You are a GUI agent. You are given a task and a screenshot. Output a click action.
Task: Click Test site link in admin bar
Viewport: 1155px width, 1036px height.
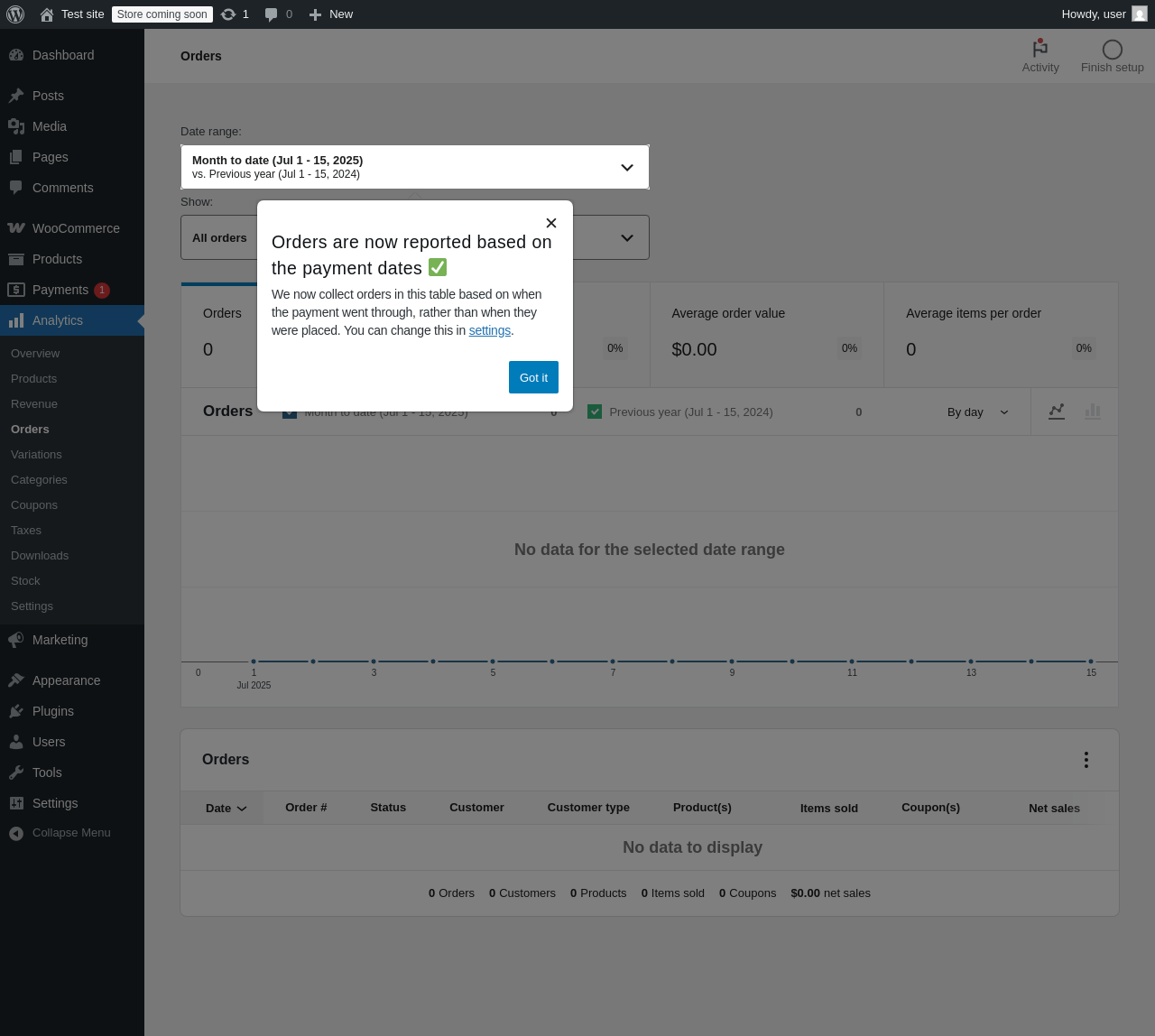tap(83, 14)
